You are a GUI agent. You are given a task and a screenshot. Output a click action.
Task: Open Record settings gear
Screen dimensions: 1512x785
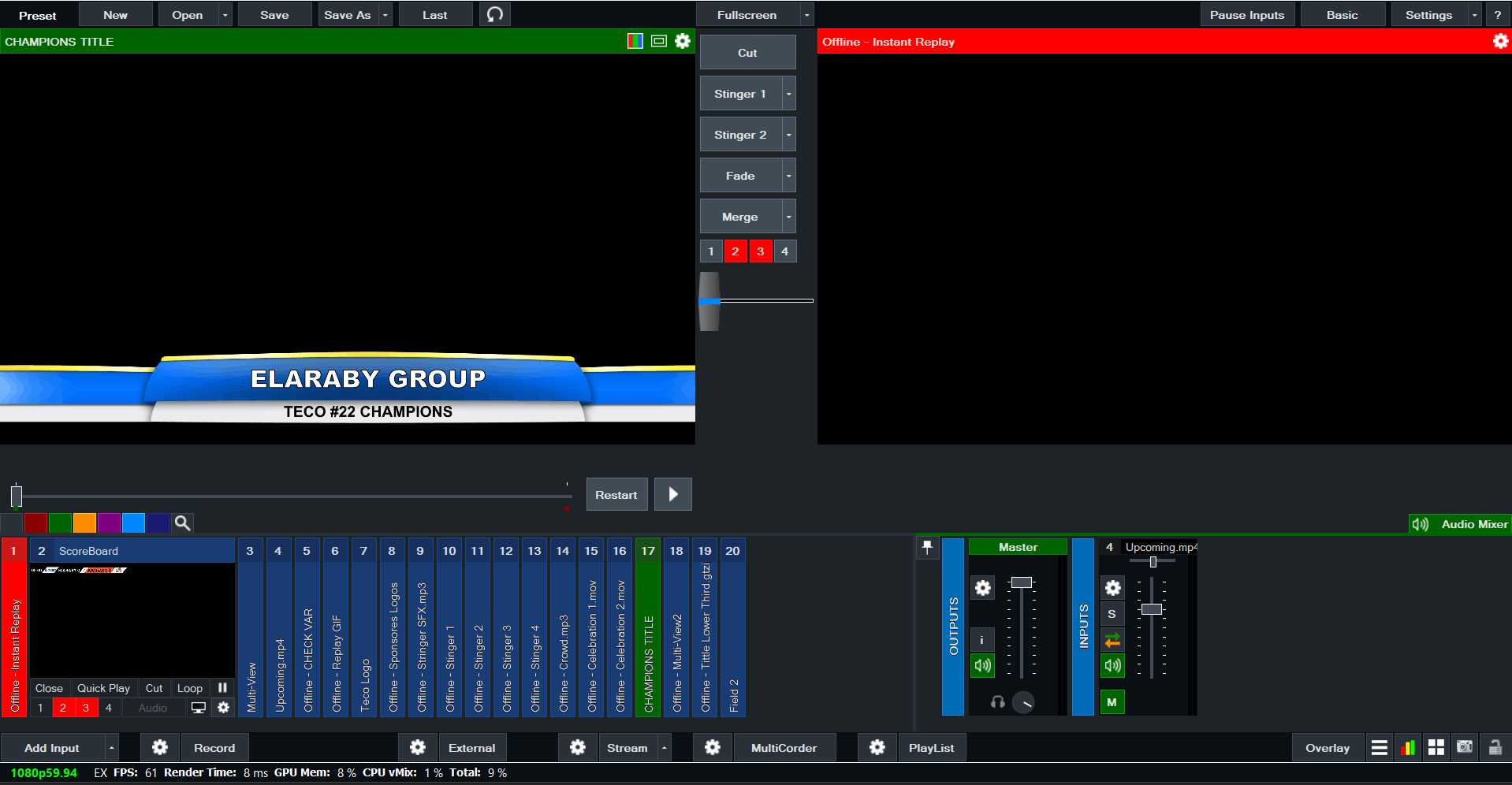point(160,747)
